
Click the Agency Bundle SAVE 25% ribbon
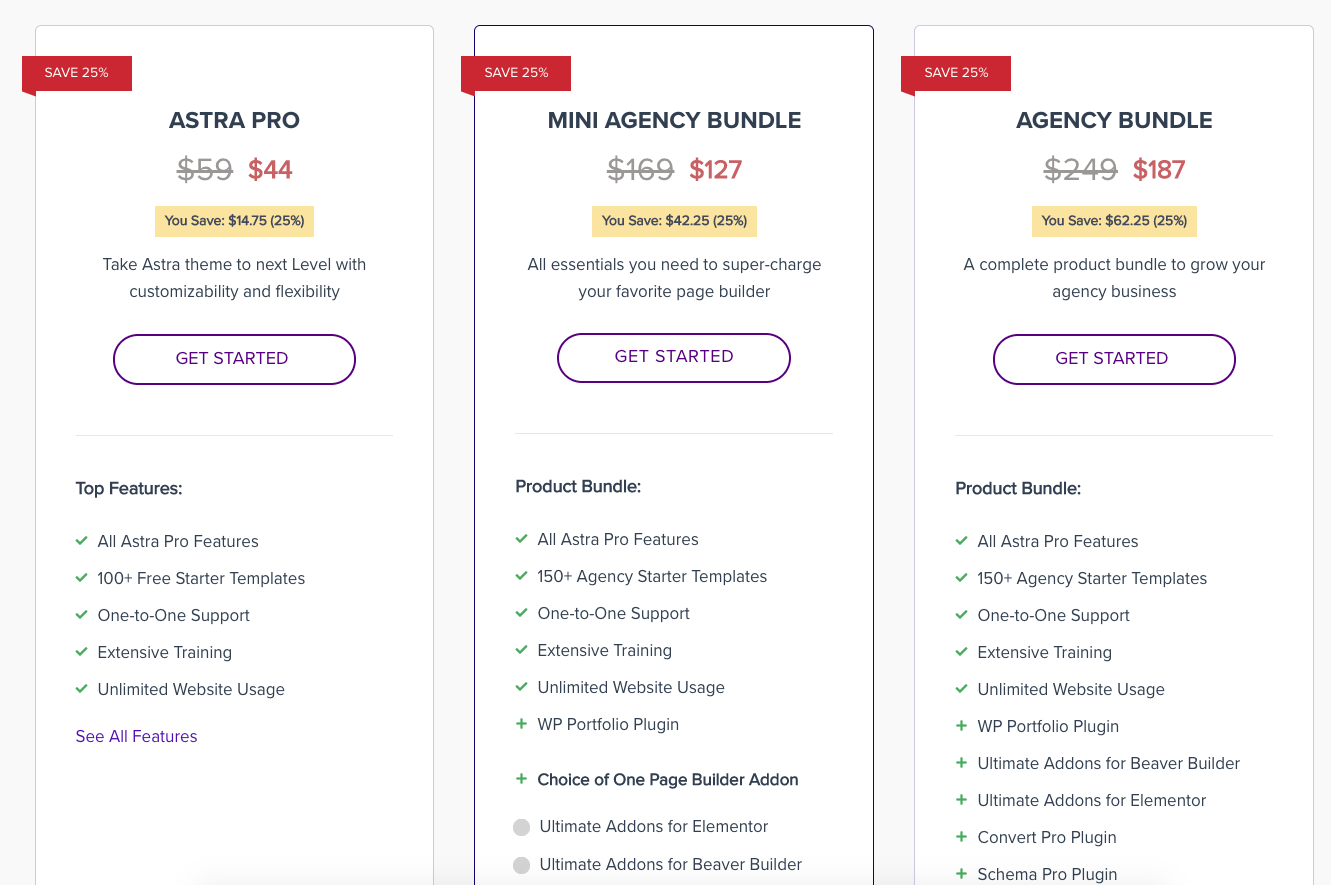pyautogui.click(x=957, y=73)
